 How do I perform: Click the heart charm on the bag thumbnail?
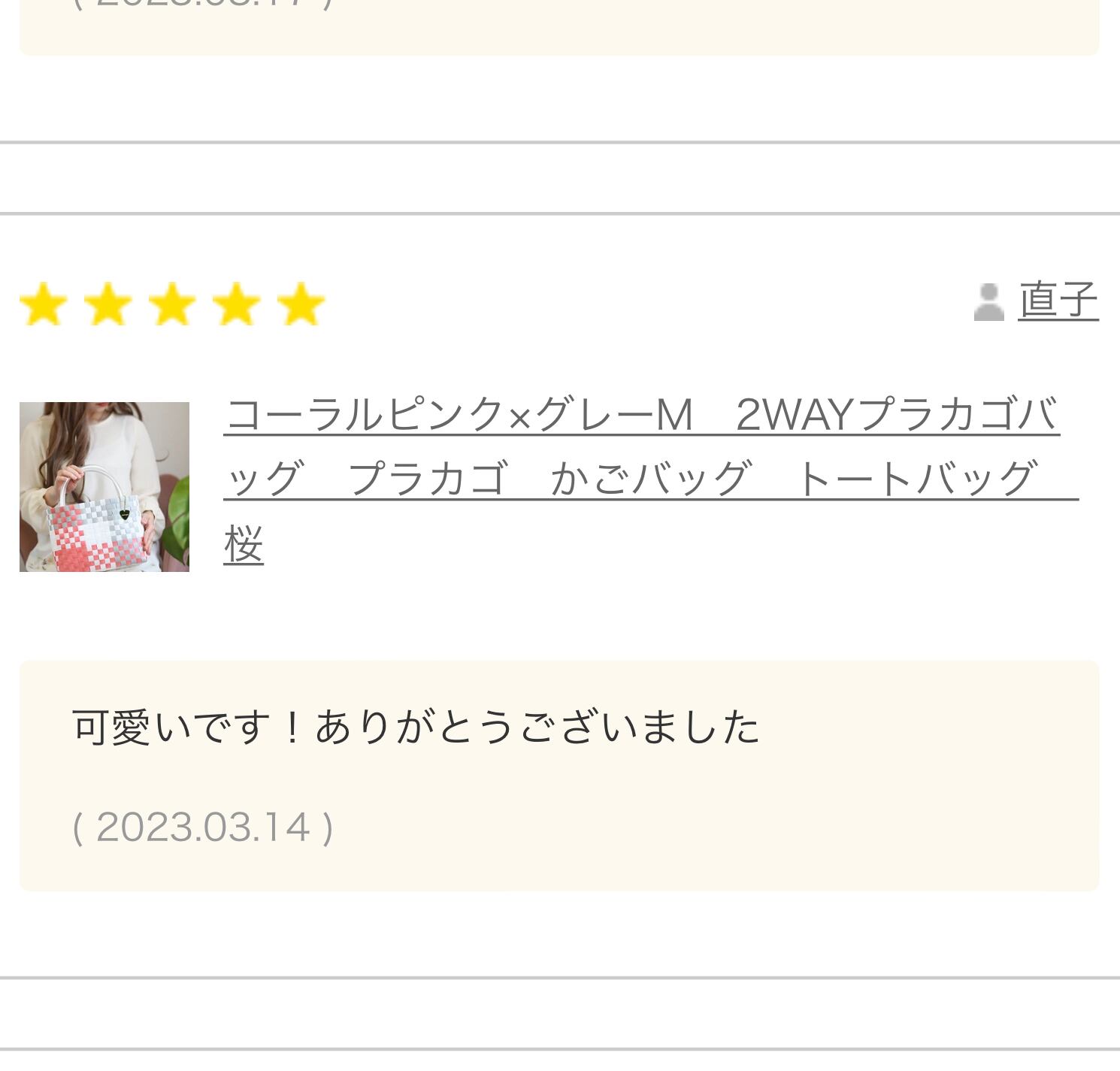(124, 515)
